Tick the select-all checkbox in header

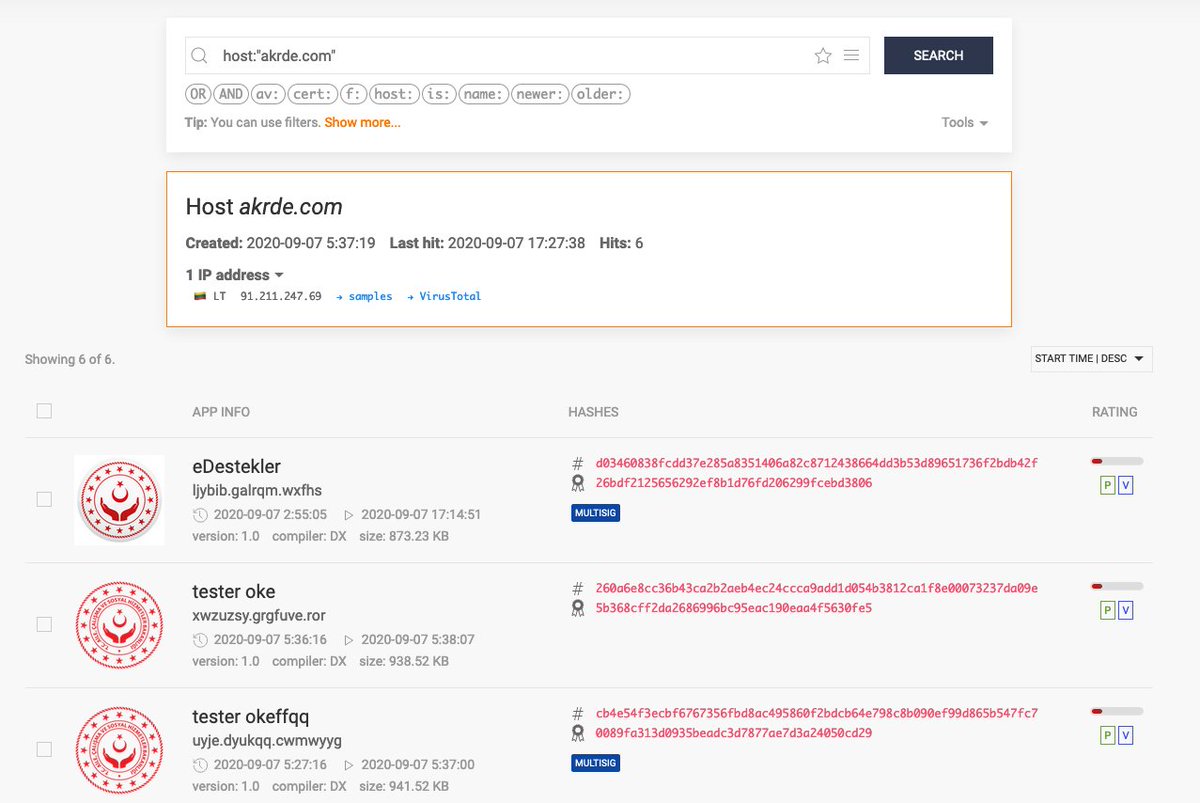click(x=44, y=411)
